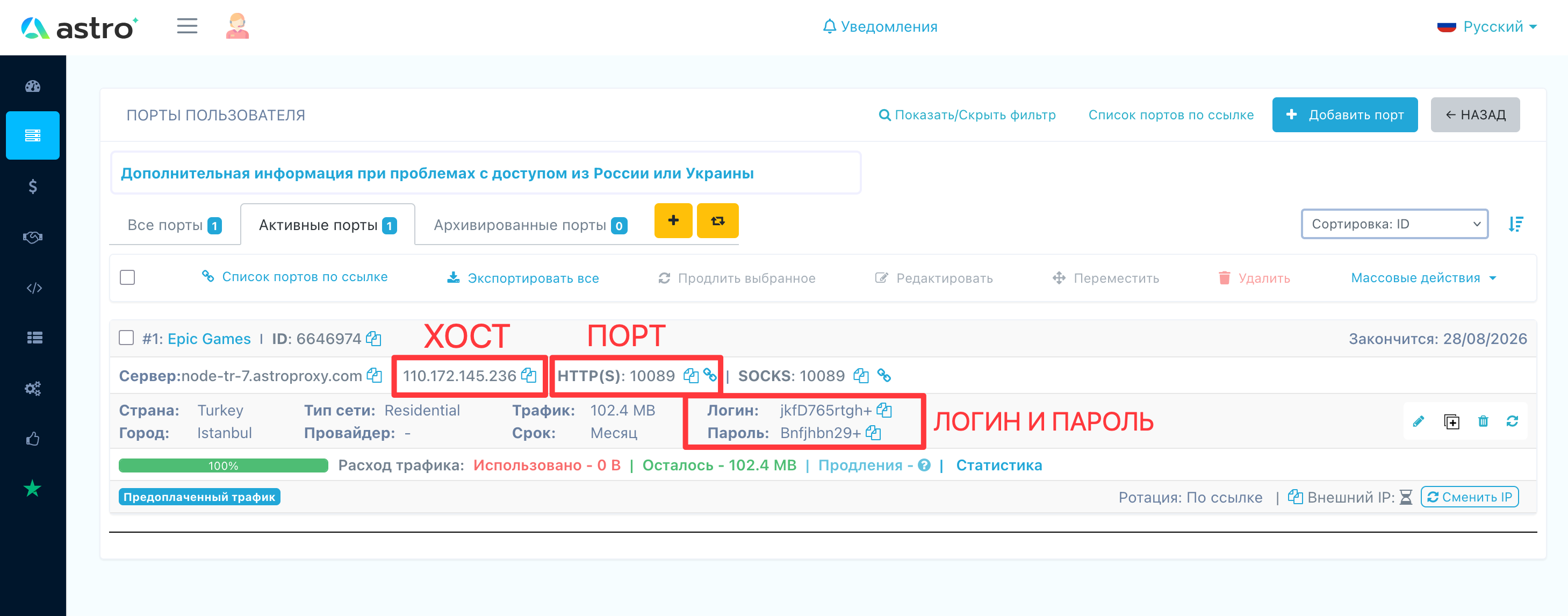
Task: Toggle the hamburger menu icon
Action: pos(187,26)
